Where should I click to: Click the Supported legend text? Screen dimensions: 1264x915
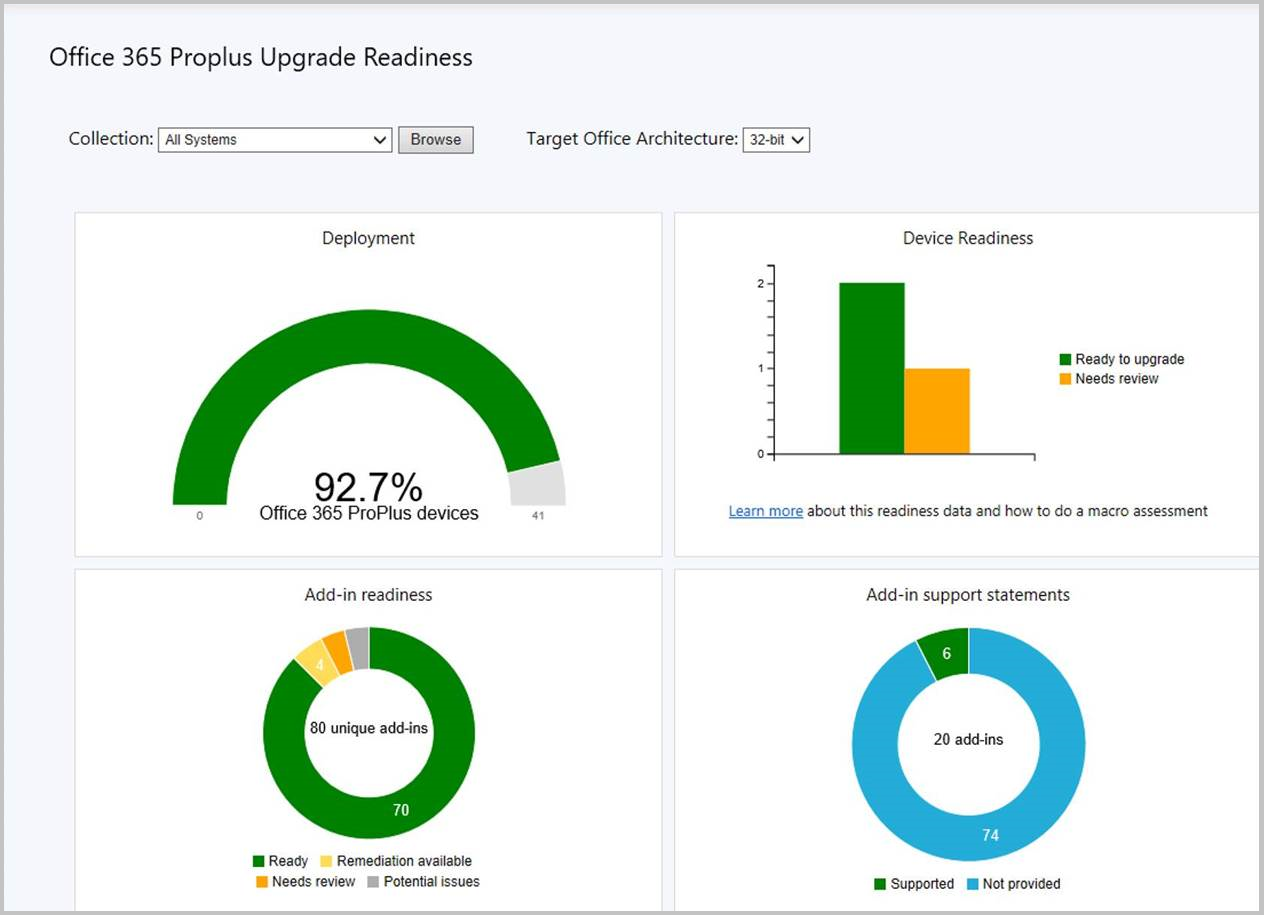click(x=922, y=884)
